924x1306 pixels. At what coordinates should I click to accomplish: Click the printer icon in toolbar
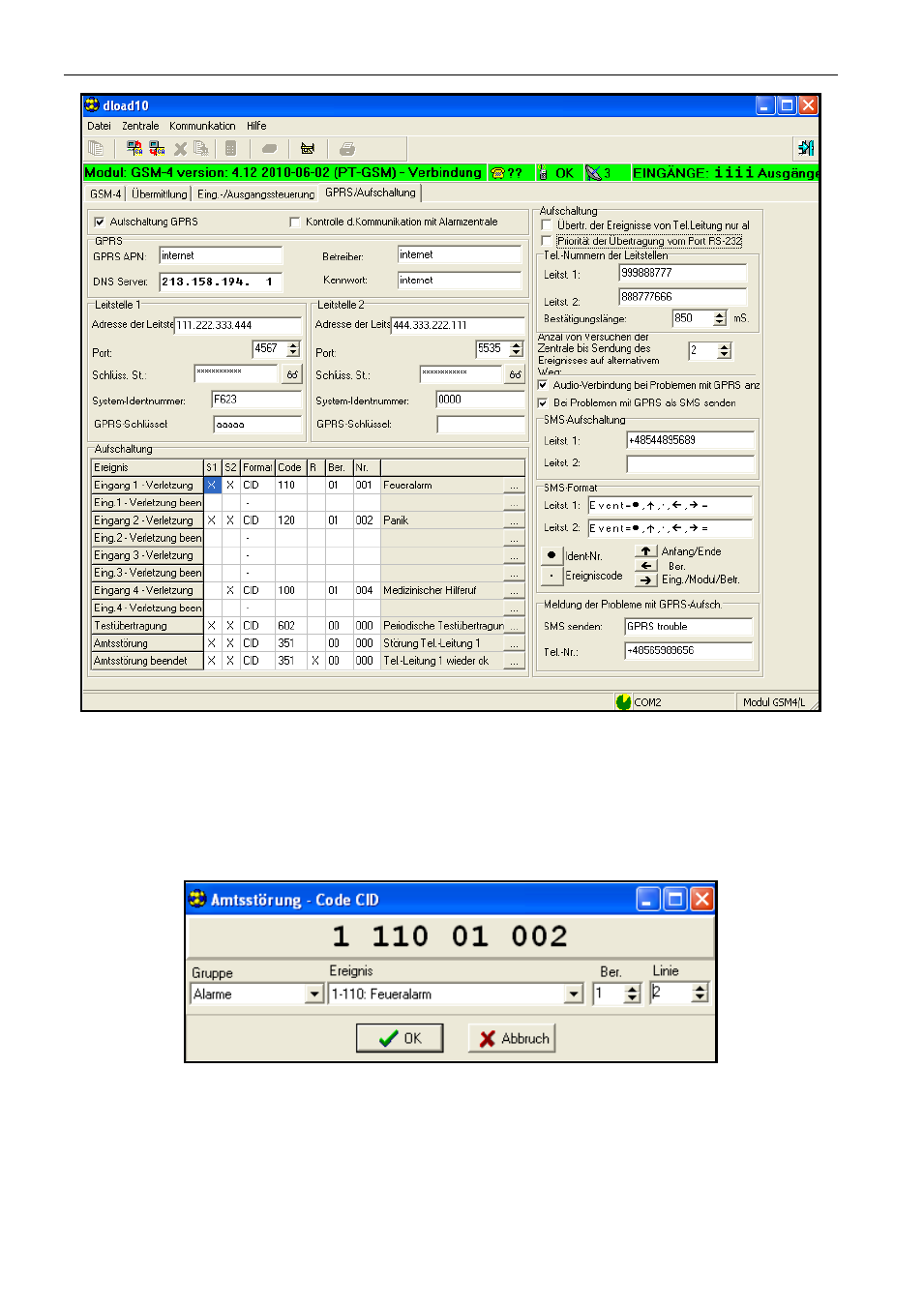point(347,149)
